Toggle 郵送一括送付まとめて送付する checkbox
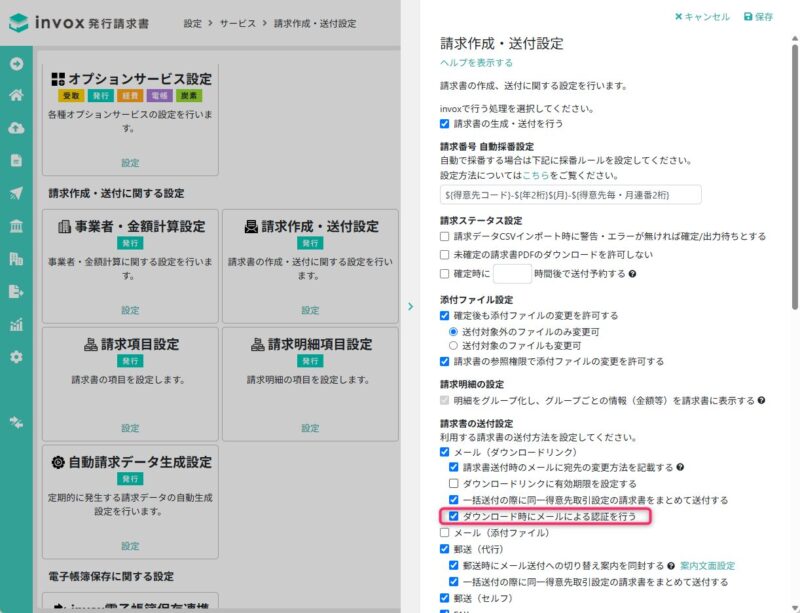The image size is (800, 613). pyautogui.click(x=454, y=581)
